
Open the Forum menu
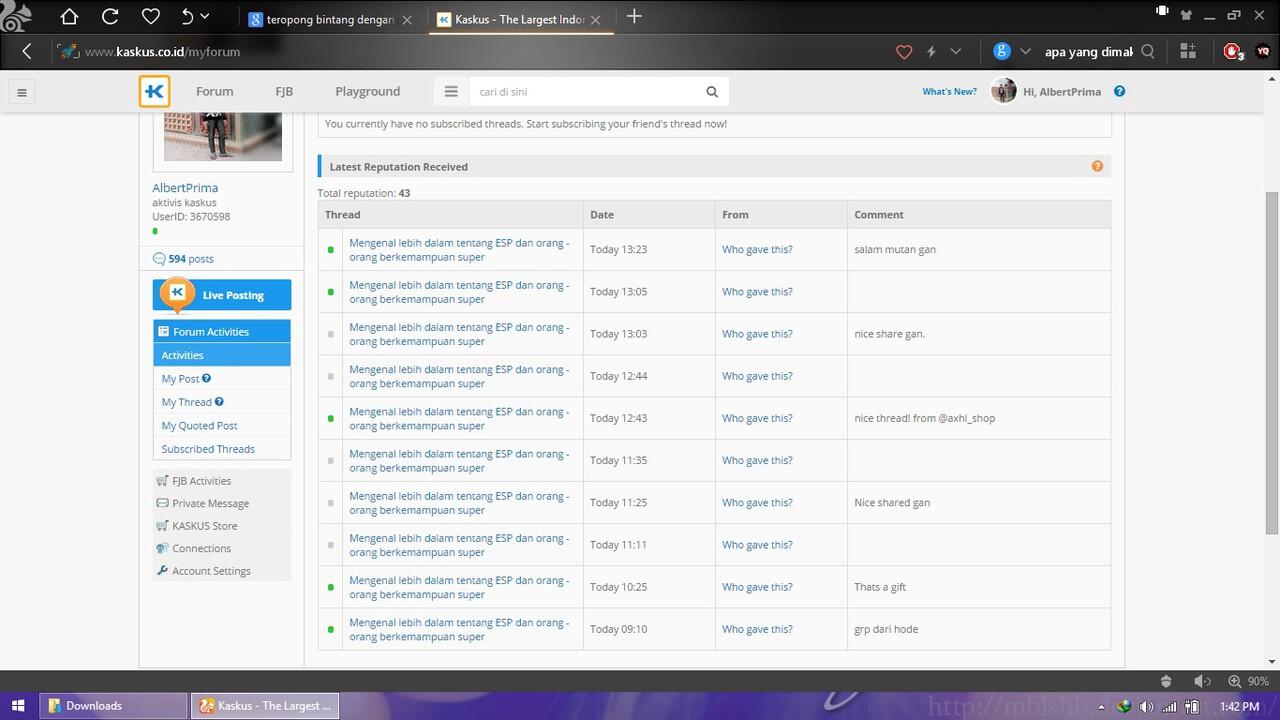point(215,91)
